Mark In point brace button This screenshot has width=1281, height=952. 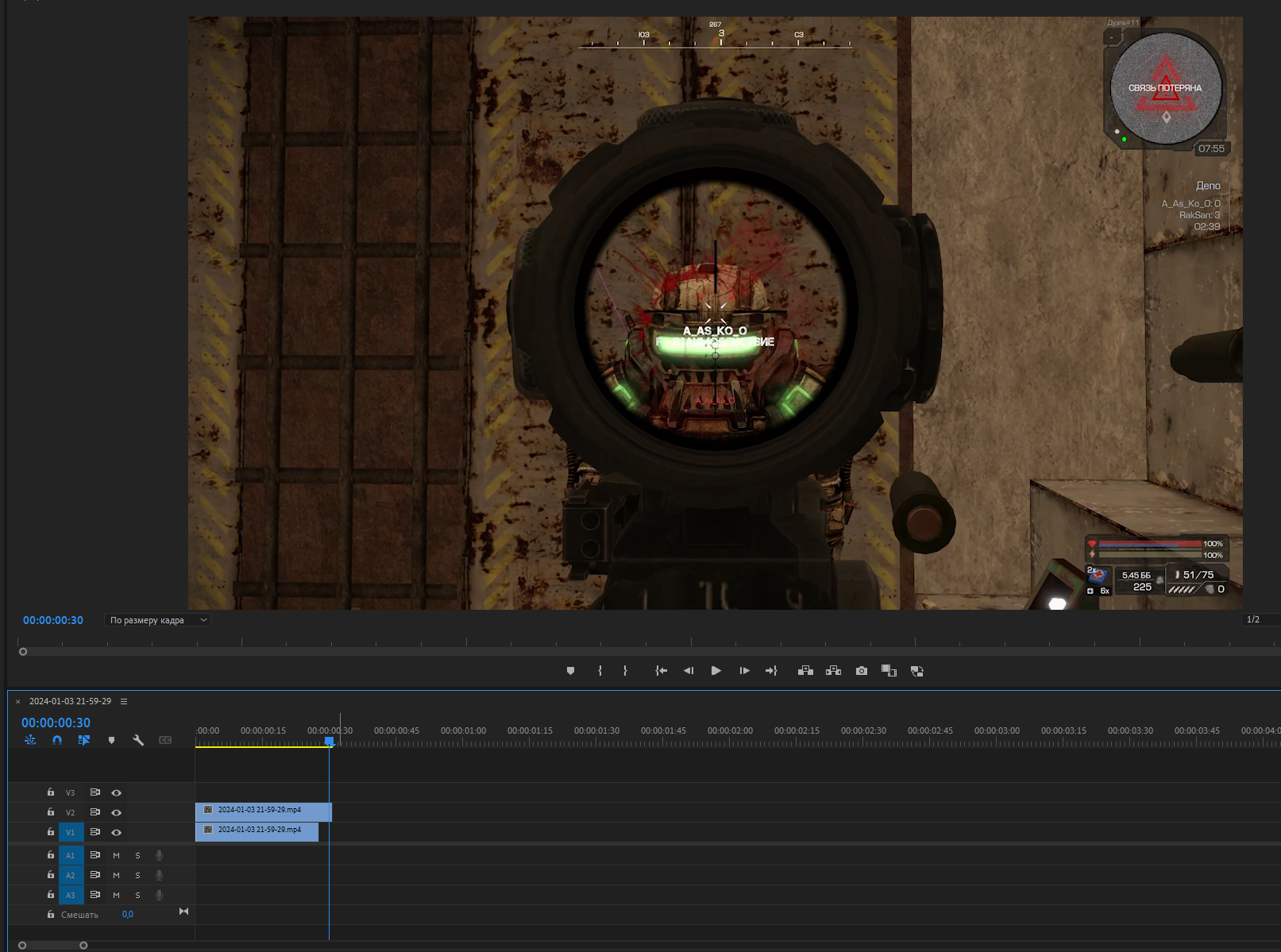[600, 671]
